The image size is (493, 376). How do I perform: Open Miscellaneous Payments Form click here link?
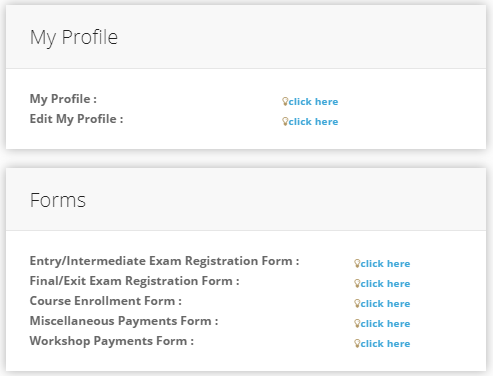[x=385, y=324]
